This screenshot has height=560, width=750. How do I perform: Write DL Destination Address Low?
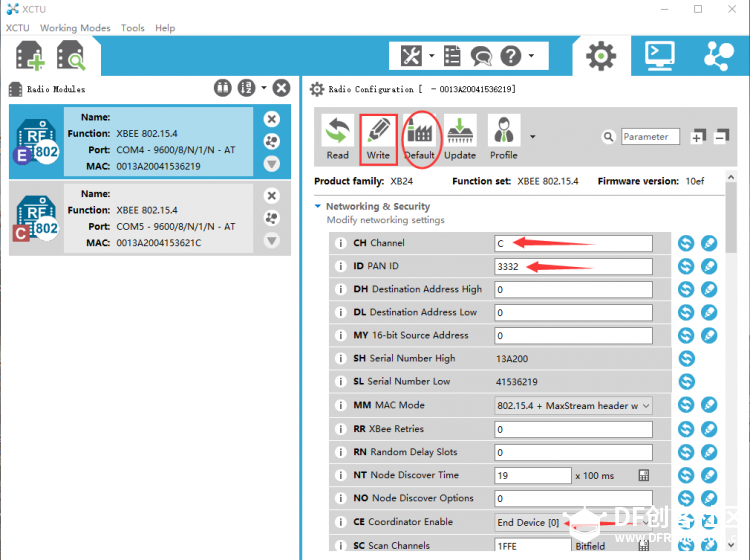709,312
